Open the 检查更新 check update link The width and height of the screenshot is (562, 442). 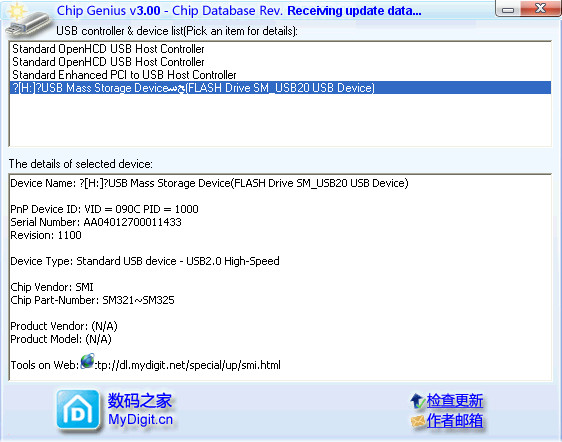click(454, 400)
